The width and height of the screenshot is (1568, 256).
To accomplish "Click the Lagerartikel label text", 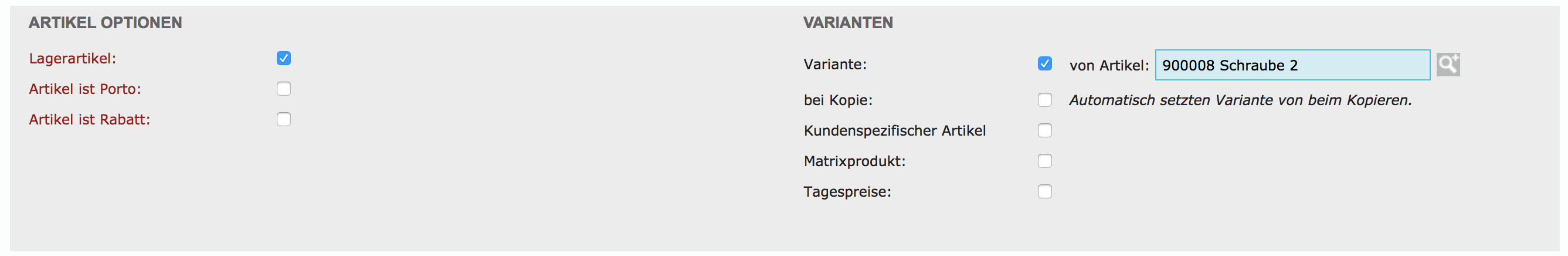I will [73, 59].
